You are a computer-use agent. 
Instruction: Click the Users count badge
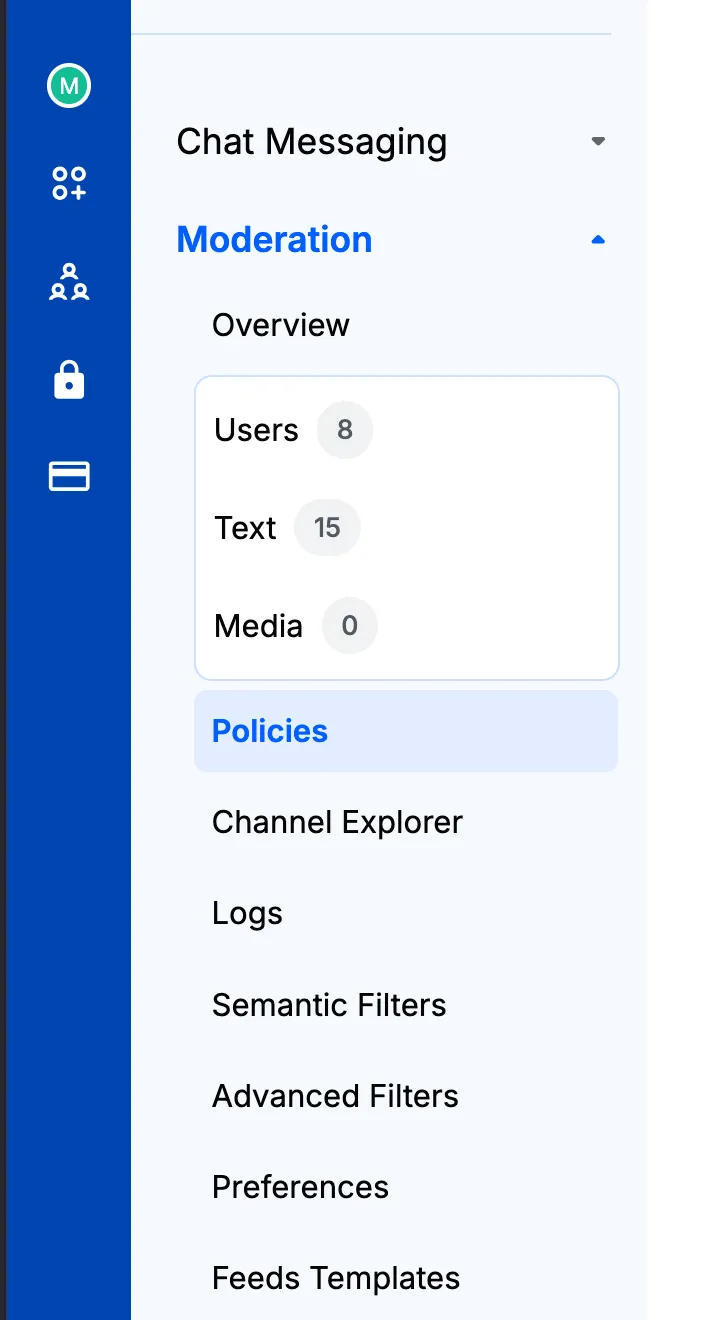click(344, 430)
